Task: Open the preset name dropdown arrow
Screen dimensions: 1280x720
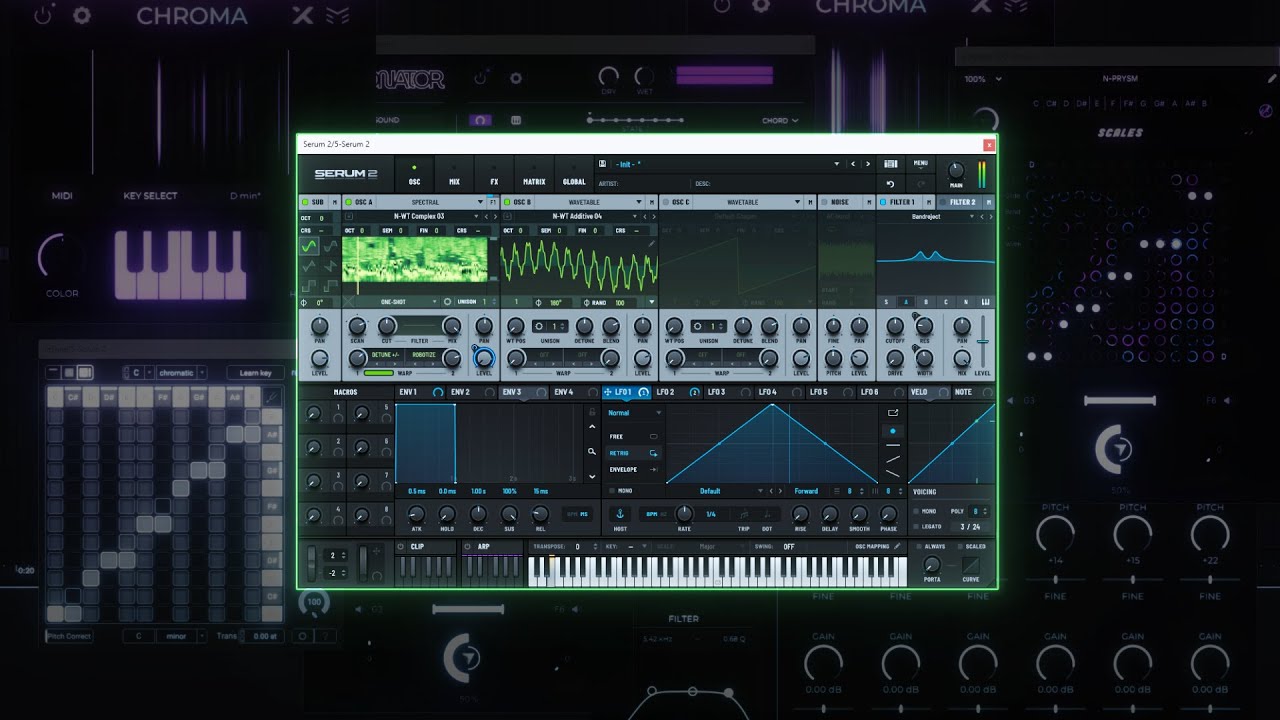Action: [837, 164]
